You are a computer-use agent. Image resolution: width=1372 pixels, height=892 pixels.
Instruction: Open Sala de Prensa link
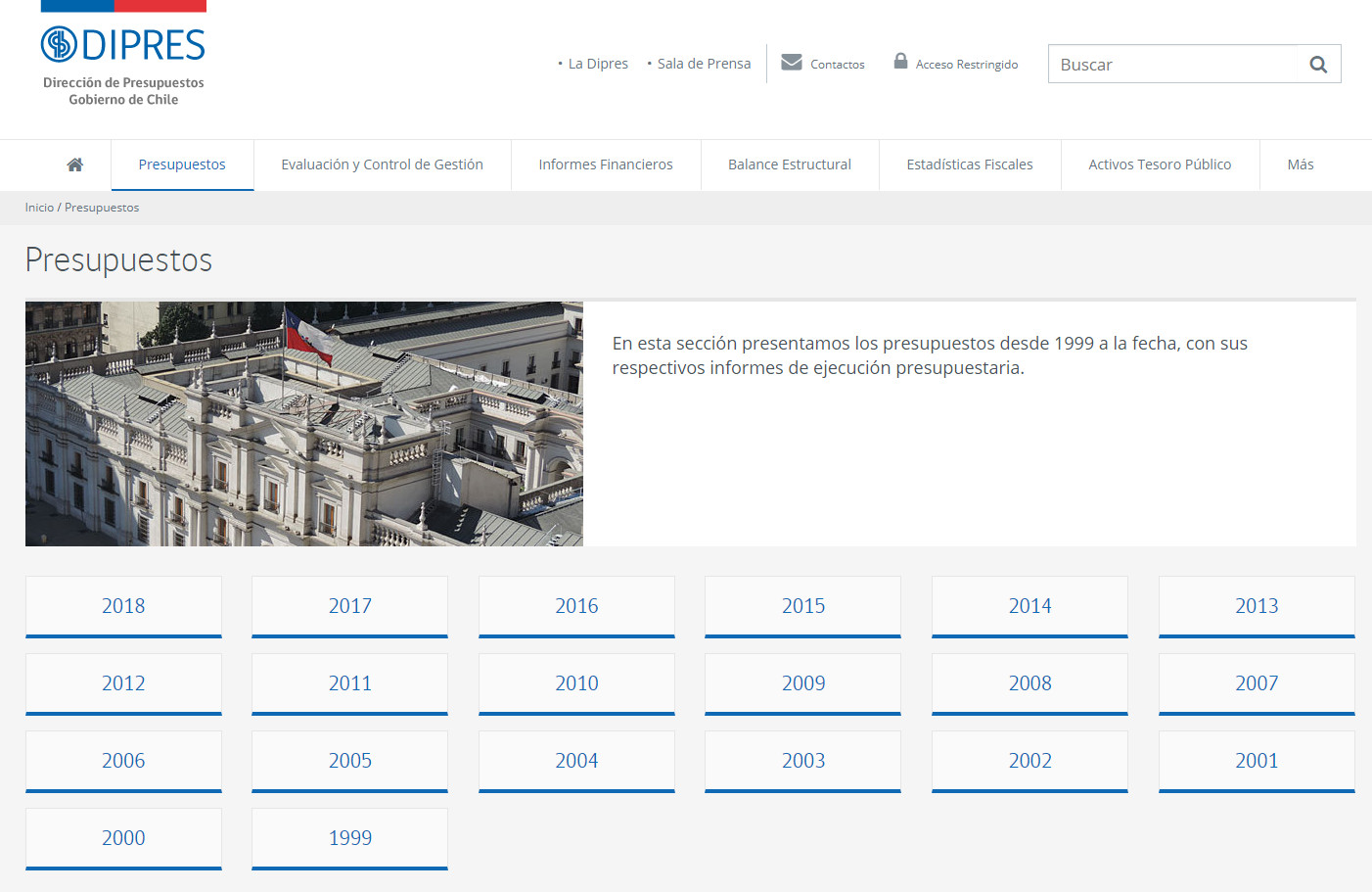coord(704,64)
